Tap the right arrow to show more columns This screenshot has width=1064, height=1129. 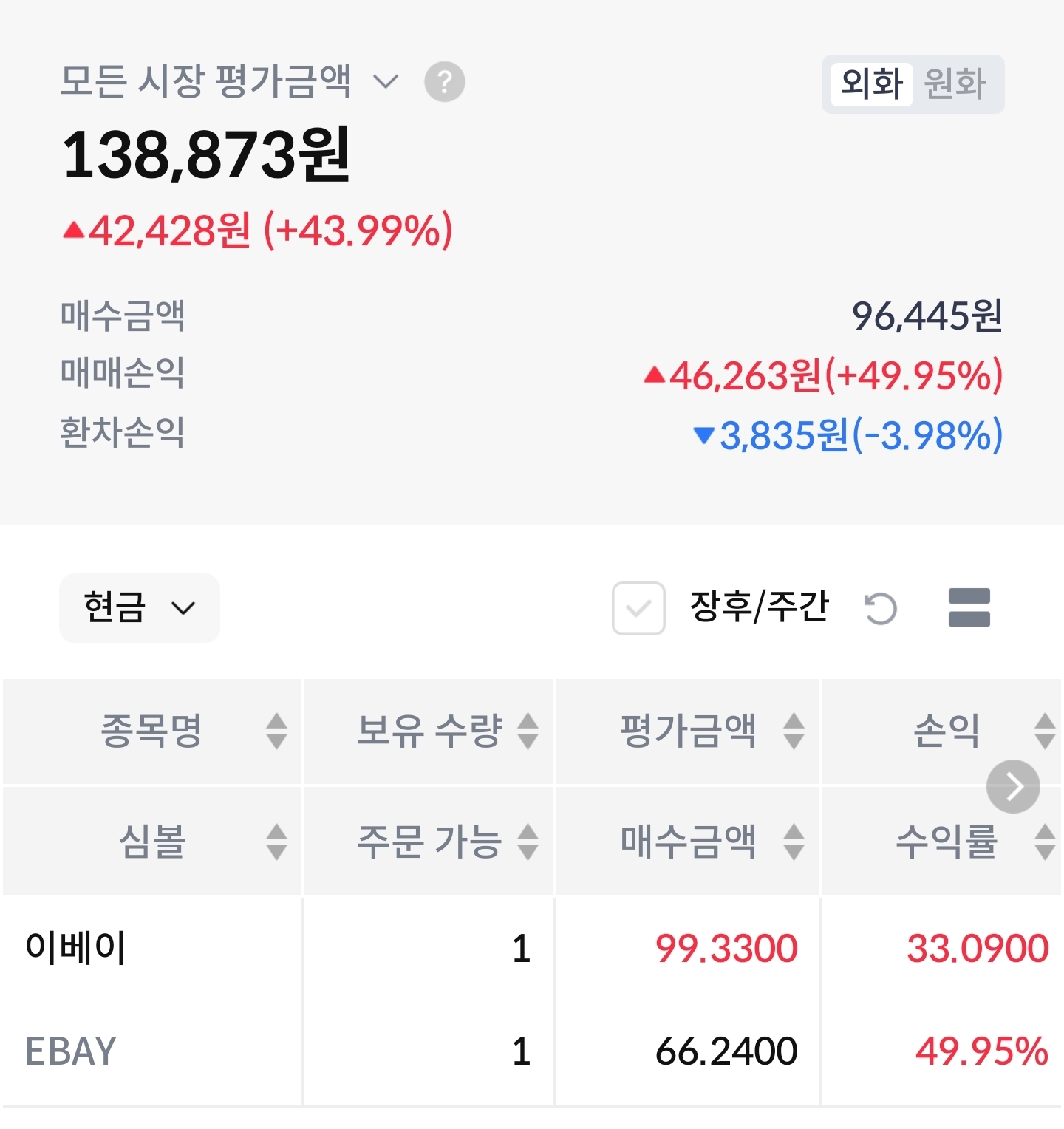click(1013, 786)
